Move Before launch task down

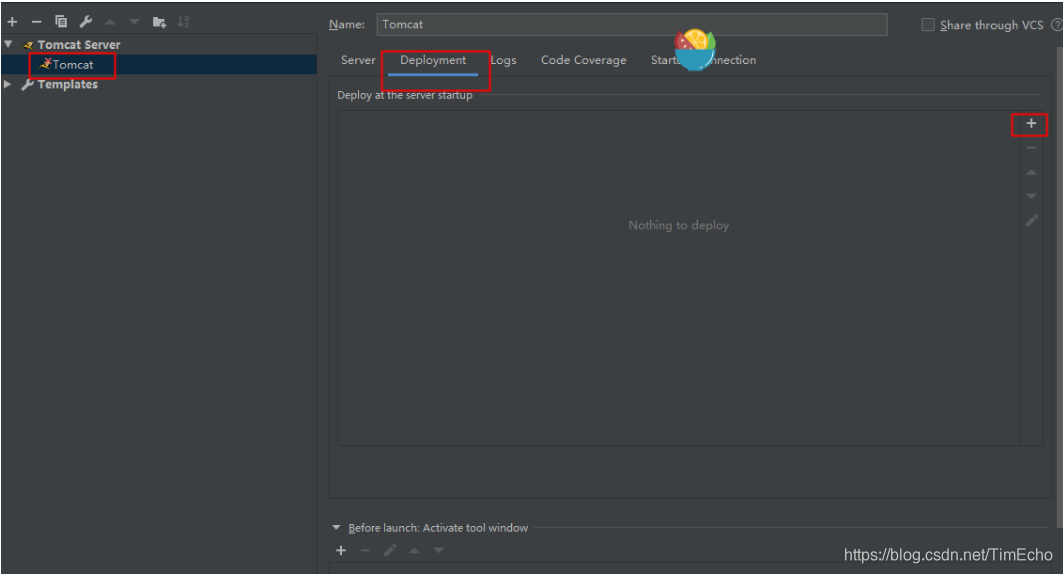click(439, 550)
